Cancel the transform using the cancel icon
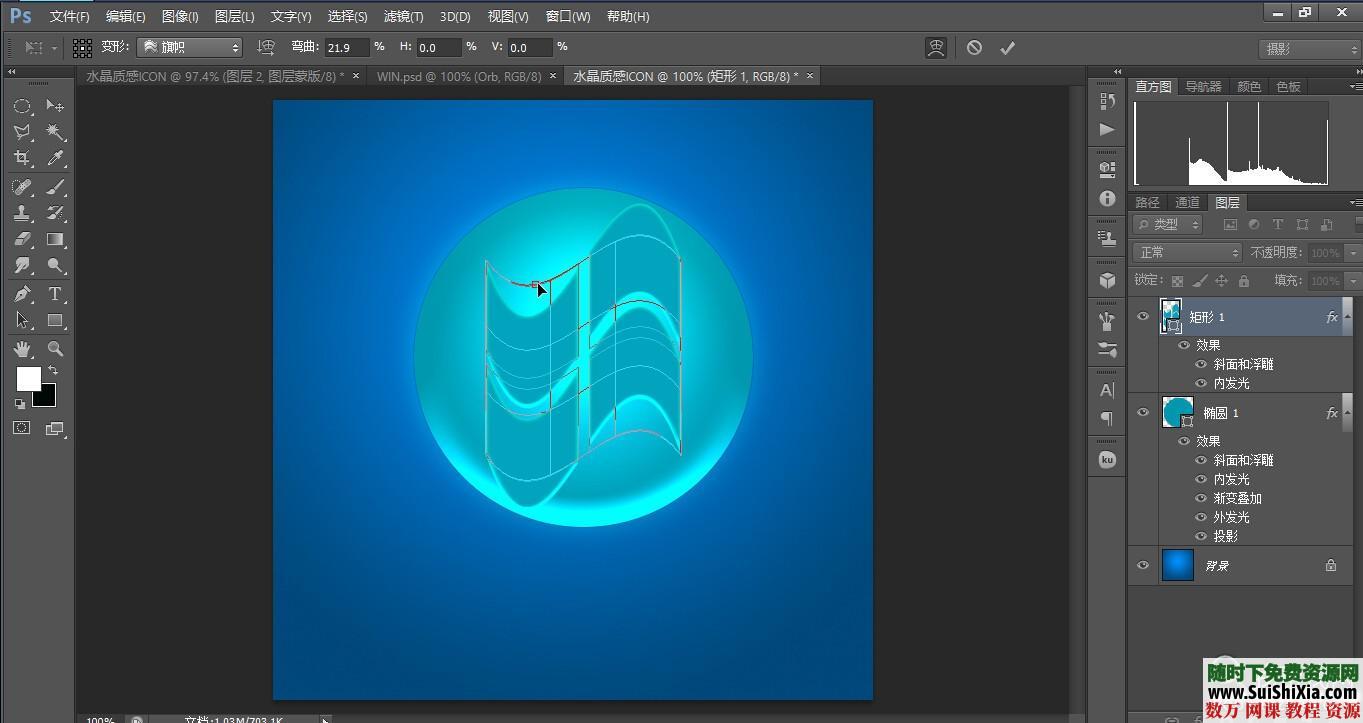Viewport: 1363px width, 723px height. 974,47
